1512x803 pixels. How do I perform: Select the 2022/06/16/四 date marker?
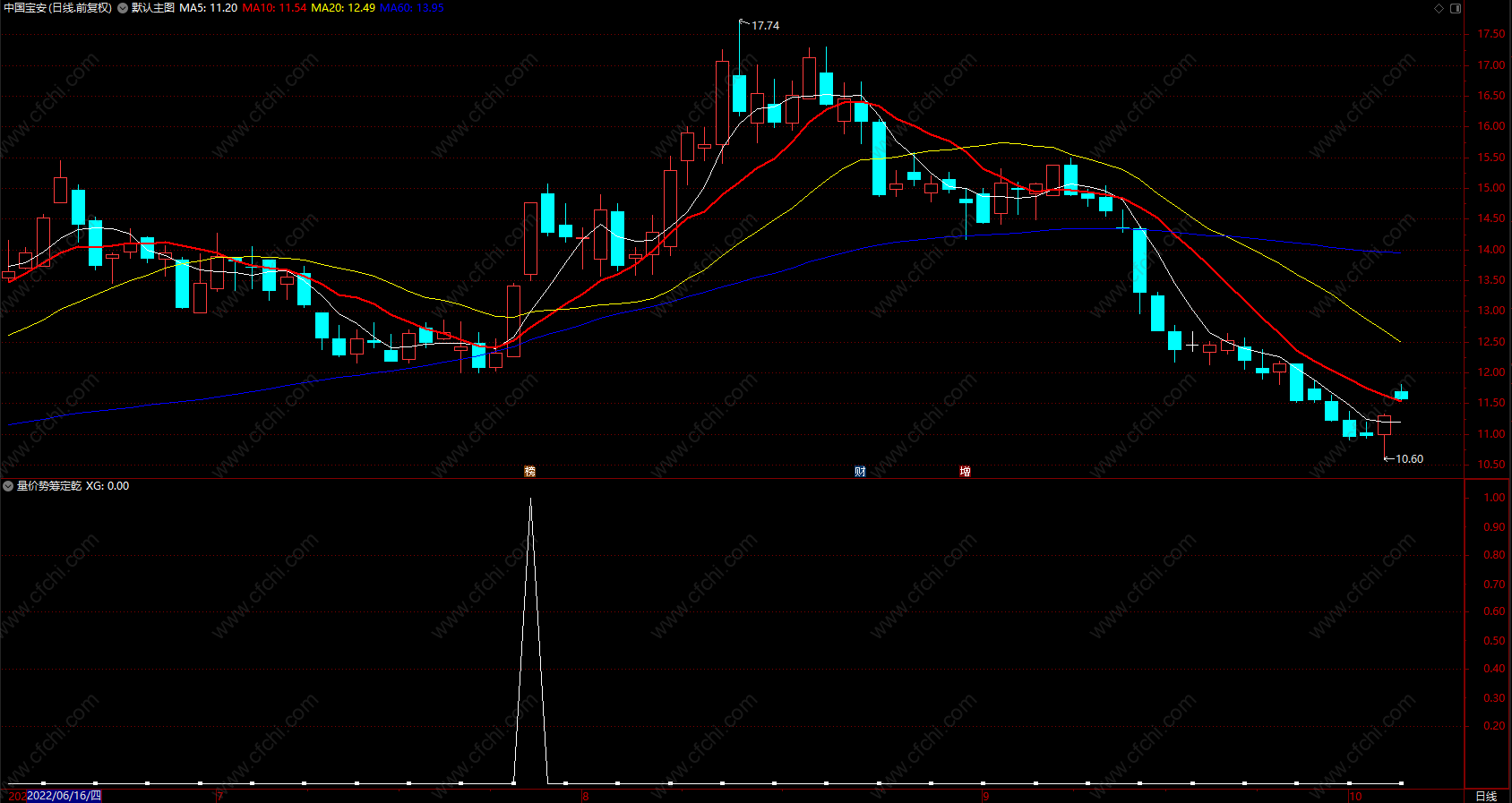pyautogui.click(x=64, y=795)
